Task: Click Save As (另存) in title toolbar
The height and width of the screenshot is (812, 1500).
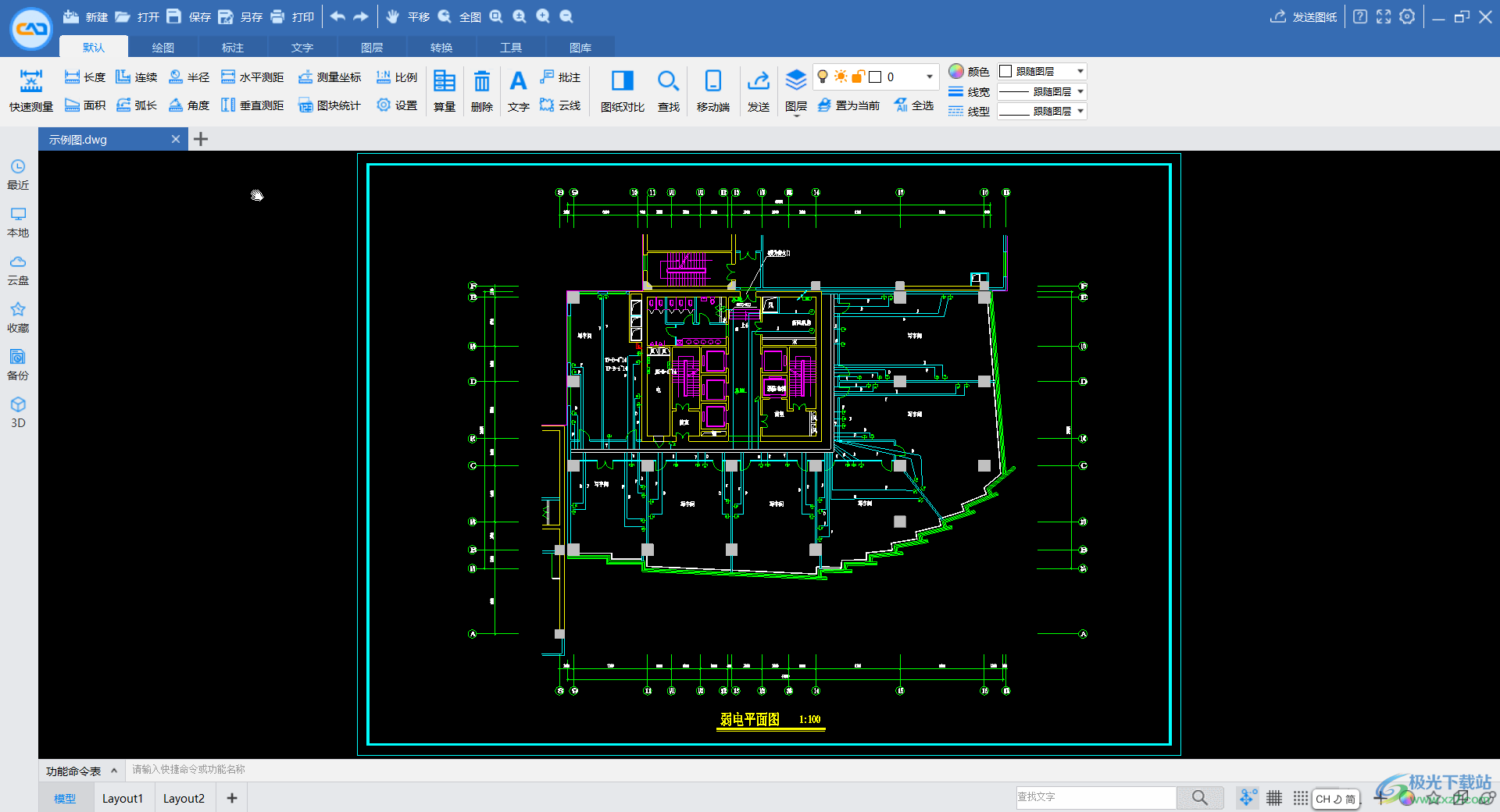Action: pyautogui.click(x=240, y=16)
